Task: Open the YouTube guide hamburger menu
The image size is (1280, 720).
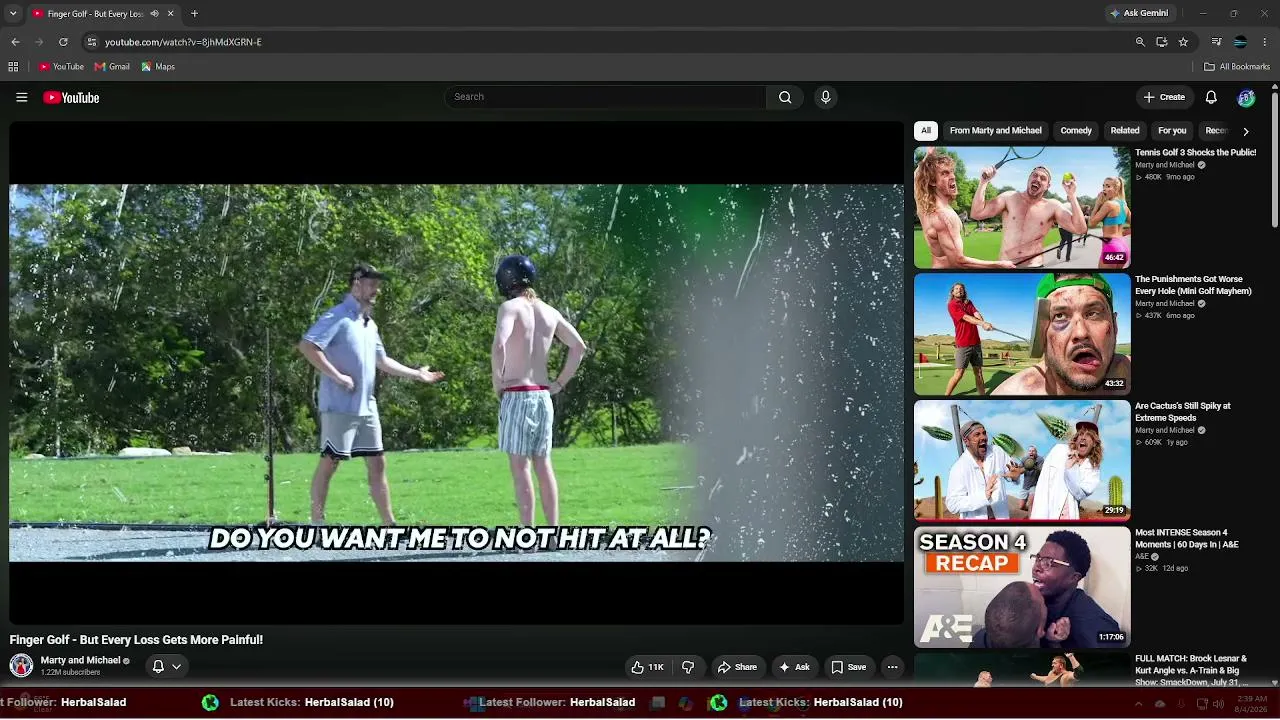Action: 21,97
